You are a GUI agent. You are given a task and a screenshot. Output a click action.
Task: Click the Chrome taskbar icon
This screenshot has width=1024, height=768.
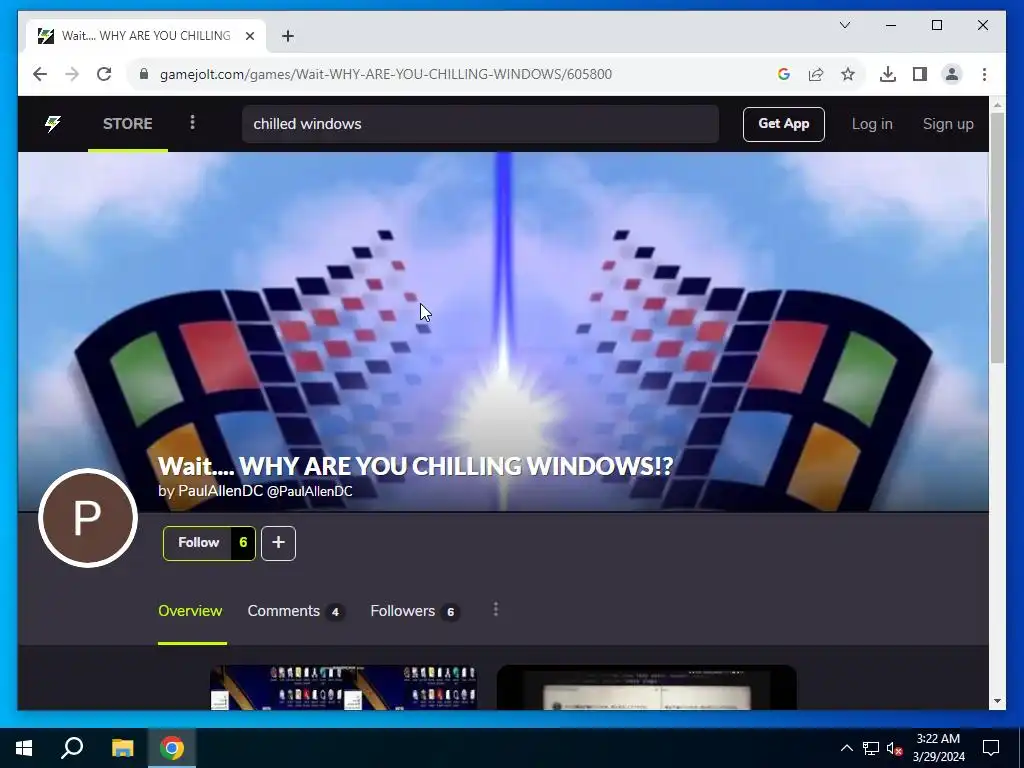point(172,748)
